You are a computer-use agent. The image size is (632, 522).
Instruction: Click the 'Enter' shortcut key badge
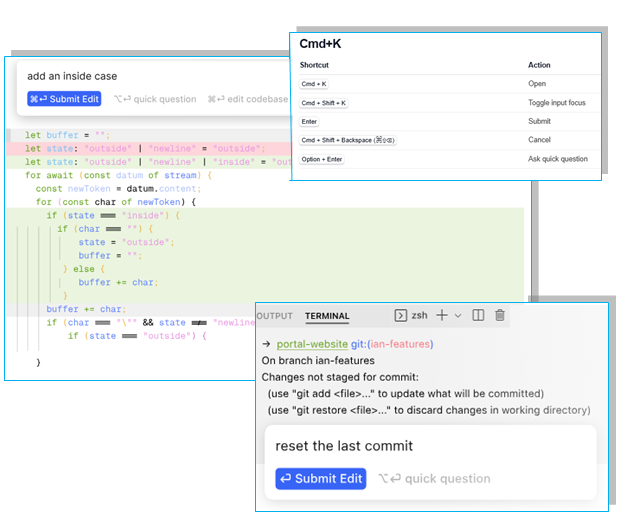tap(309, 122)
